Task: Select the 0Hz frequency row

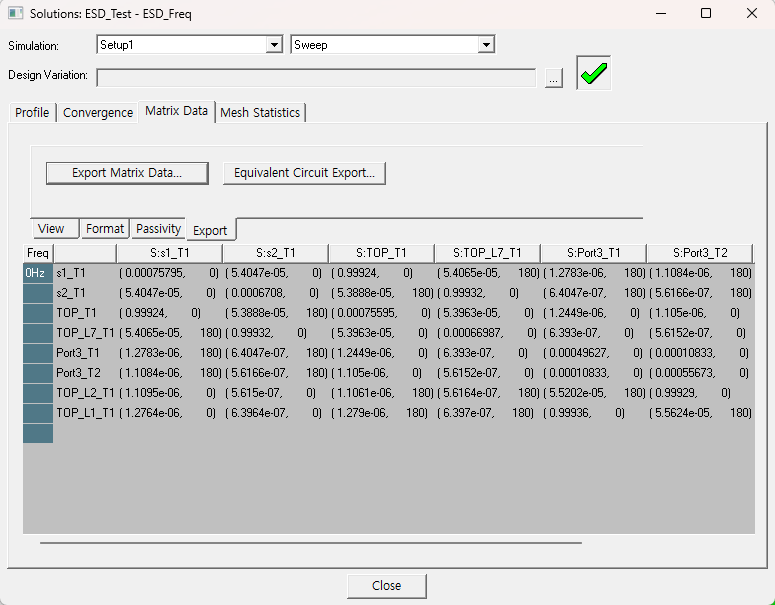Action: (x=37, y=272)
